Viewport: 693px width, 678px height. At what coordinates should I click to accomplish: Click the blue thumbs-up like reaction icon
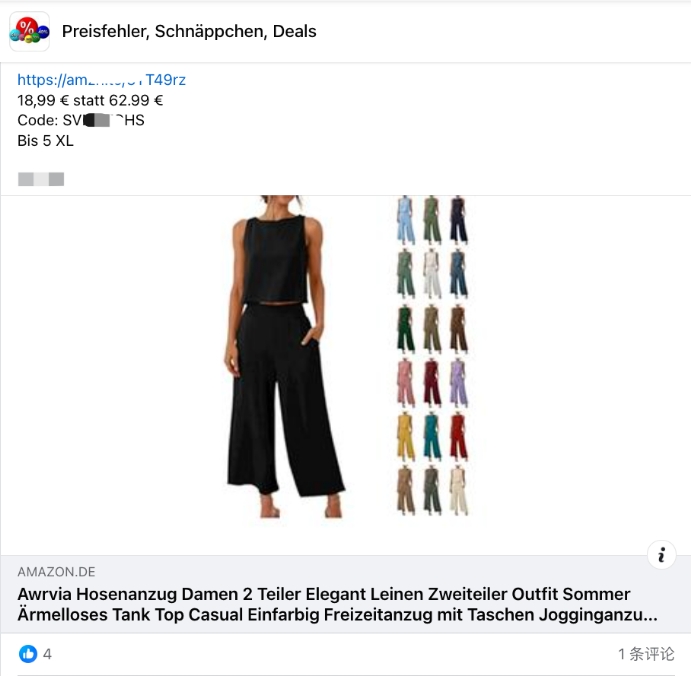coord(28,654)
